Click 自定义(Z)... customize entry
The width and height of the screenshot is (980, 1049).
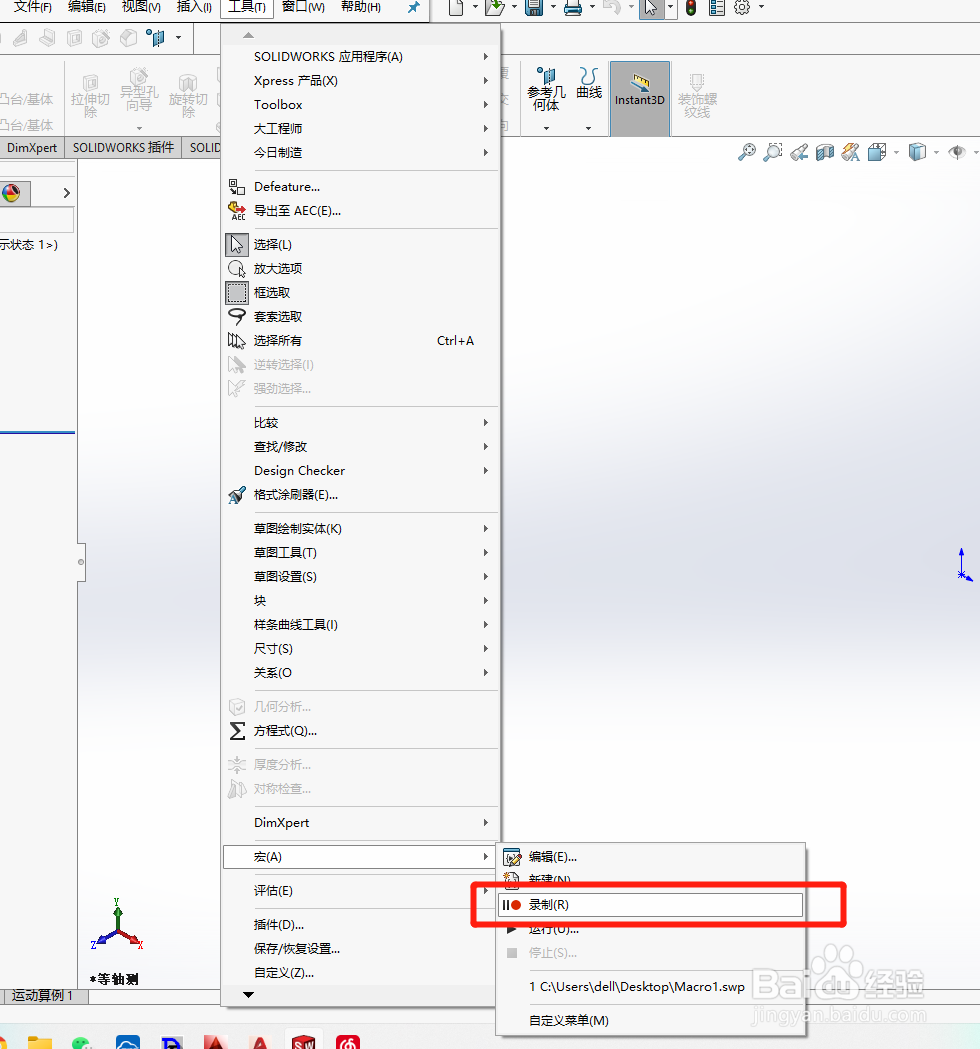pos(361,973)
